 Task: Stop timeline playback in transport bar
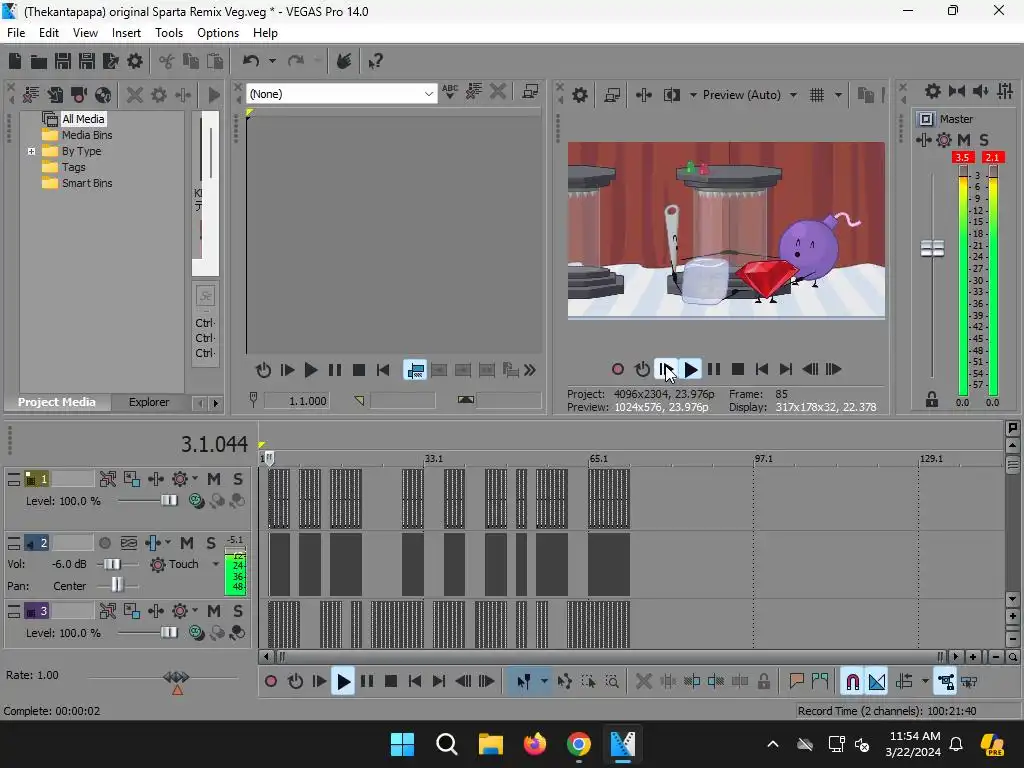click(391, 682)
